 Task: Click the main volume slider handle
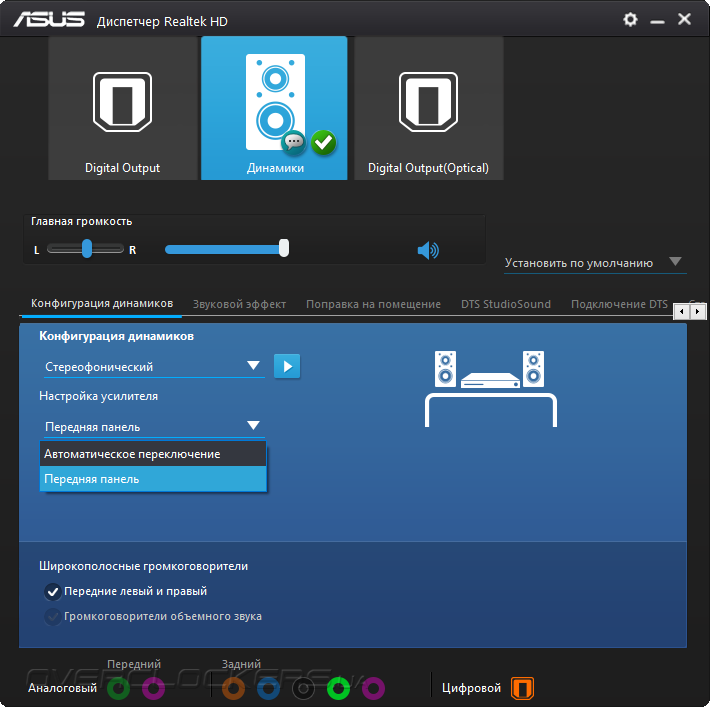pos(284,248)
